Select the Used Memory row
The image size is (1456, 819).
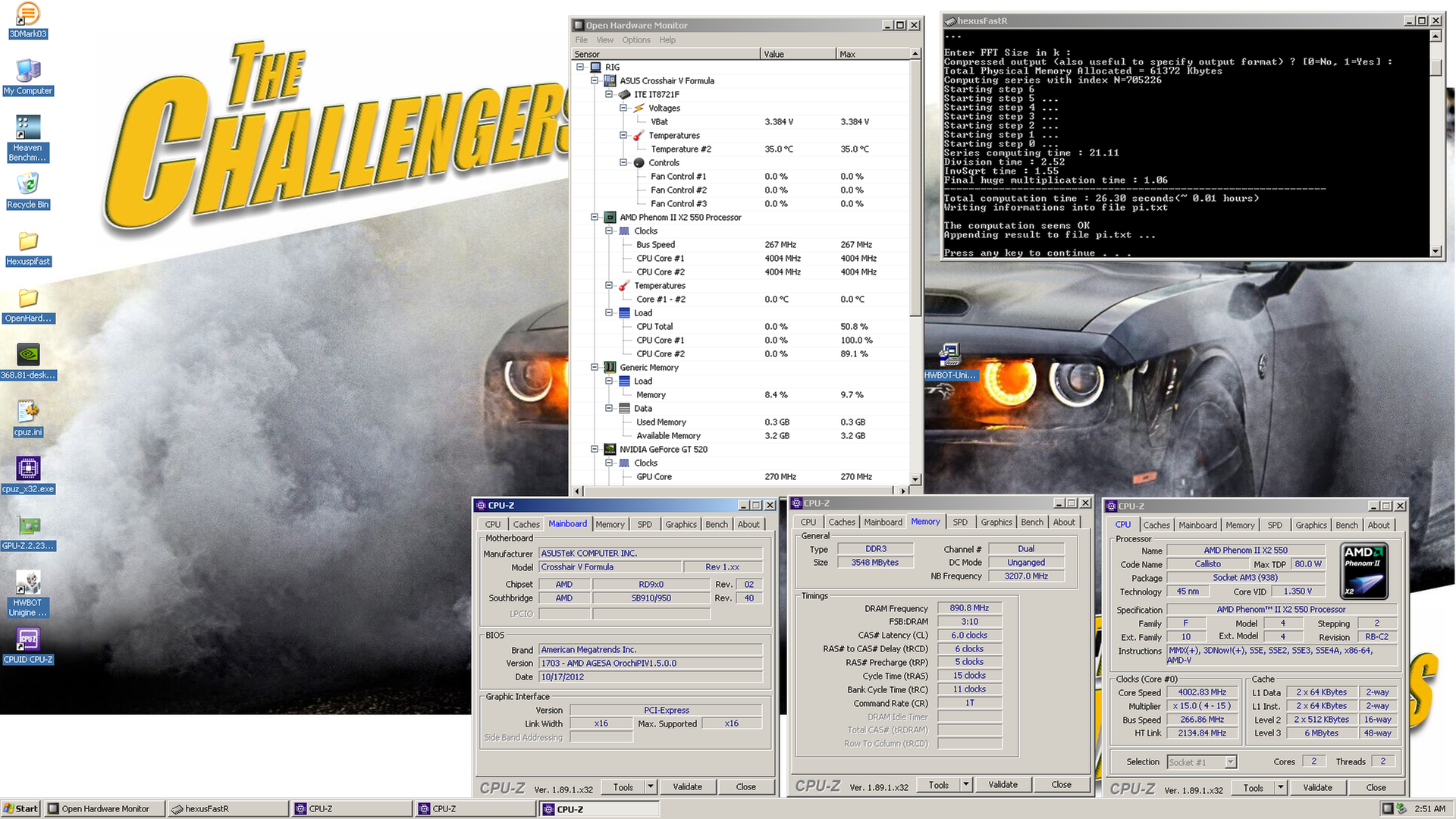(740, 422)
